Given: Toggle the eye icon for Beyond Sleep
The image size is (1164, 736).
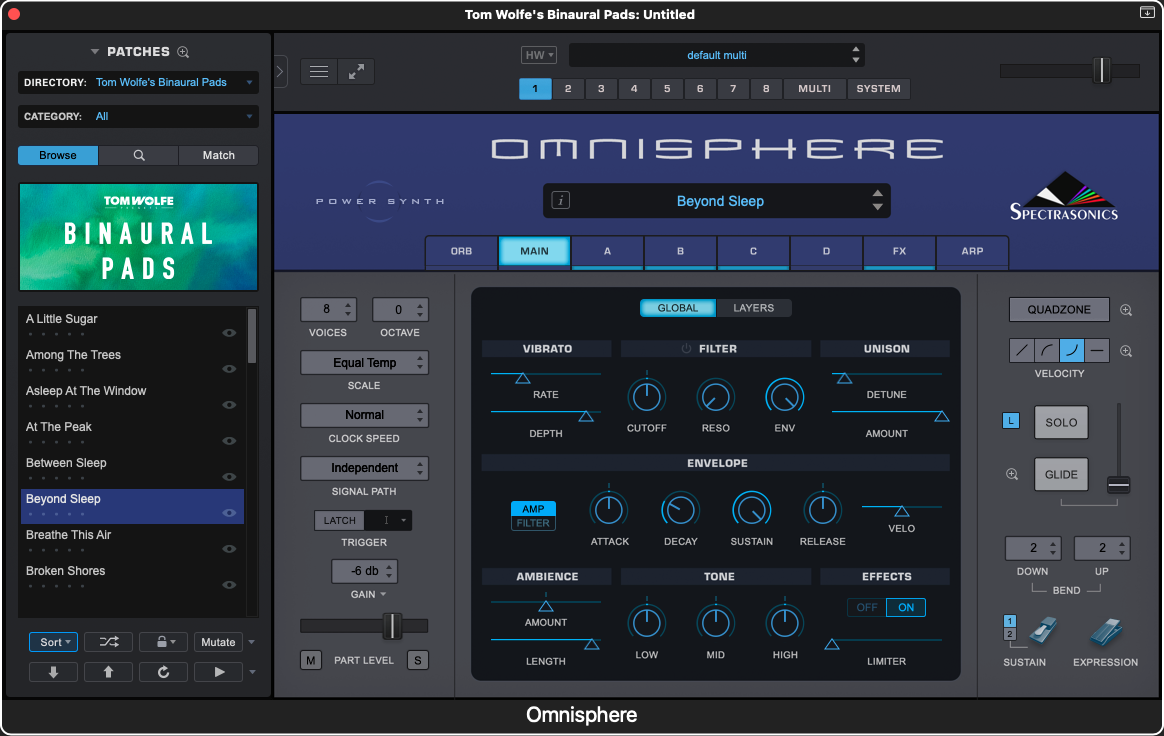Looking at the screenshot, I should coord(229,513).
